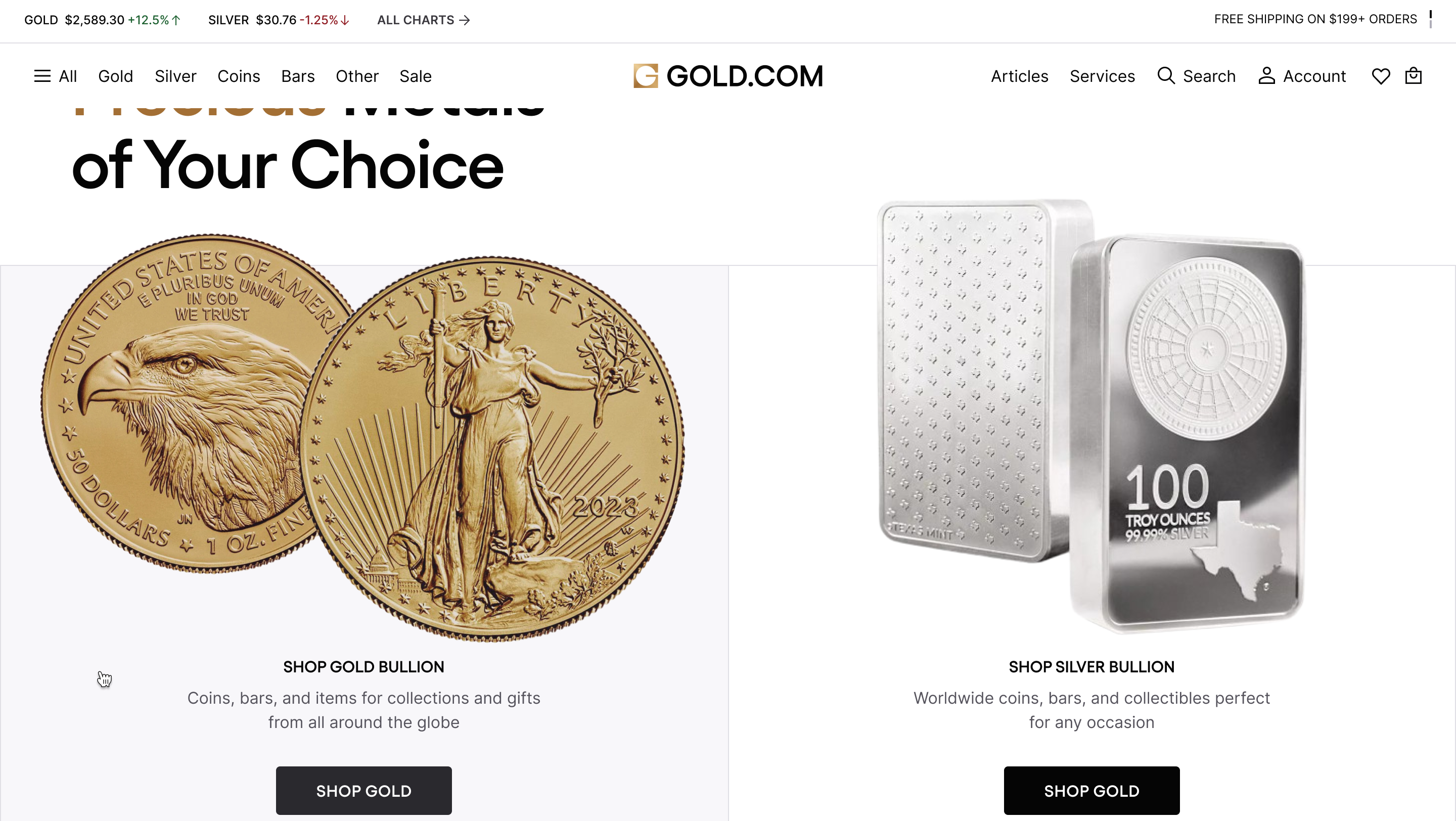This screenshot has width=1456, height=821.
Task: Click Shop Gold button under gold bullion
Action: 363,791
